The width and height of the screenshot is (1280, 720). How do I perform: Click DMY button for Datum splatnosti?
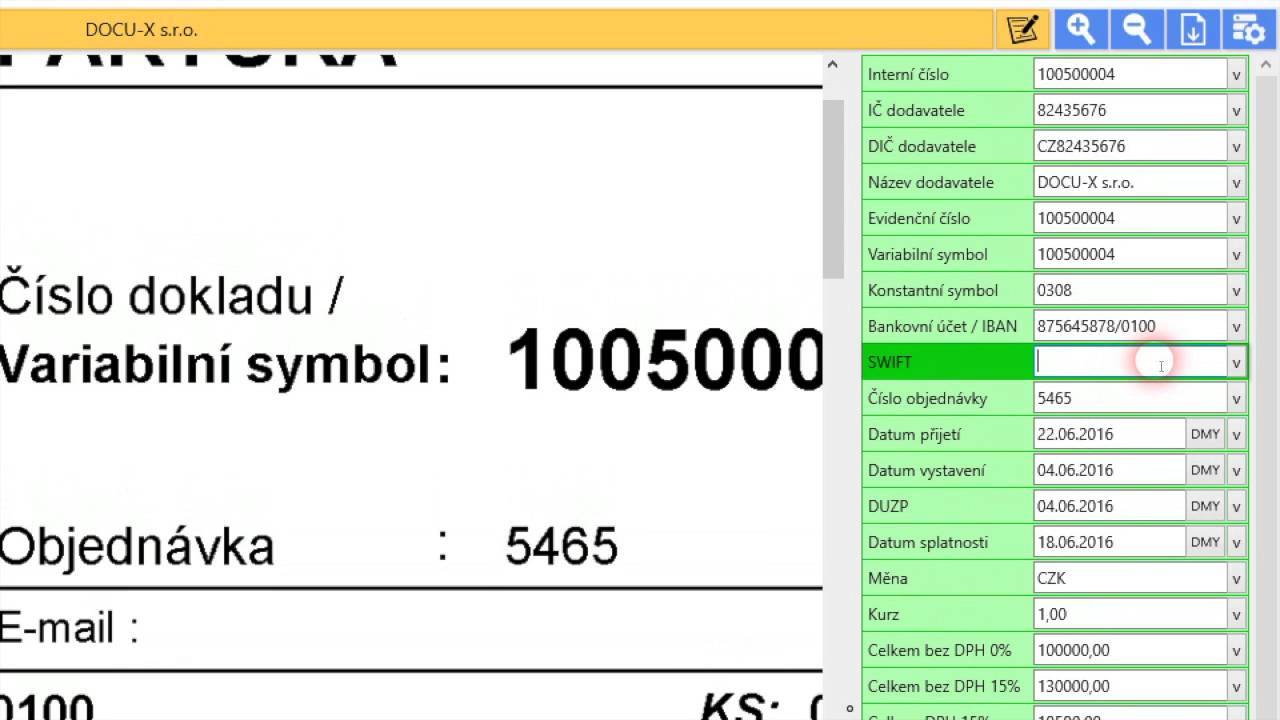pos(1205,542)
